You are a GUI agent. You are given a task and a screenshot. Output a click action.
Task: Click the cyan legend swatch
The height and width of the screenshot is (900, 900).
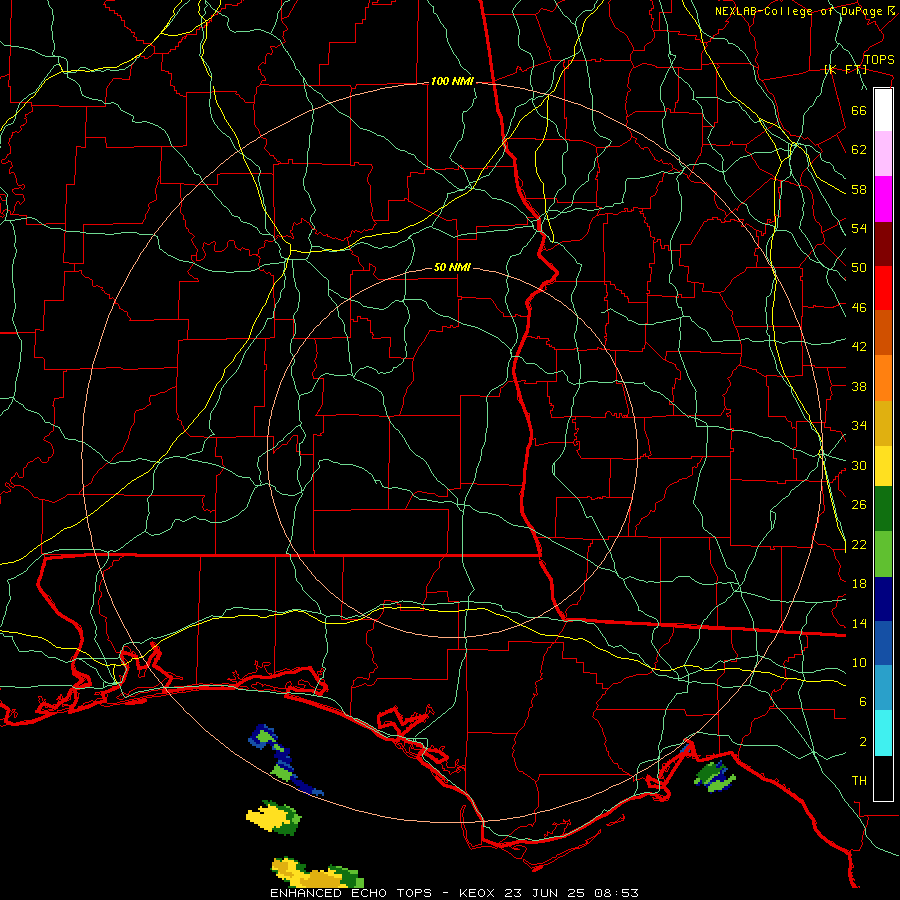click(883, 733)
